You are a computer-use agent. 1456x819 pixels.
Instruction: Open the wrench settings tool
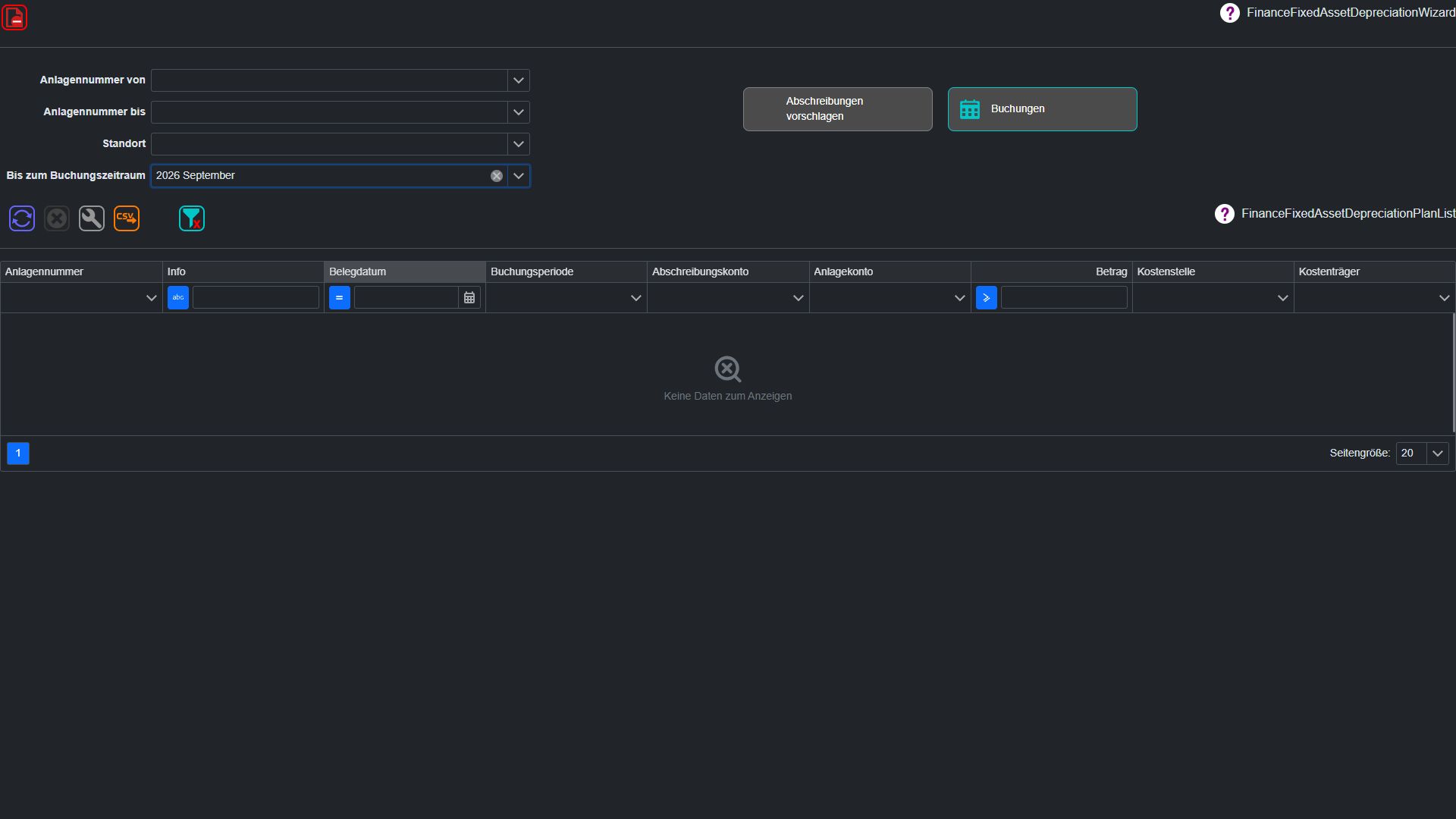[x=92, y=218]
